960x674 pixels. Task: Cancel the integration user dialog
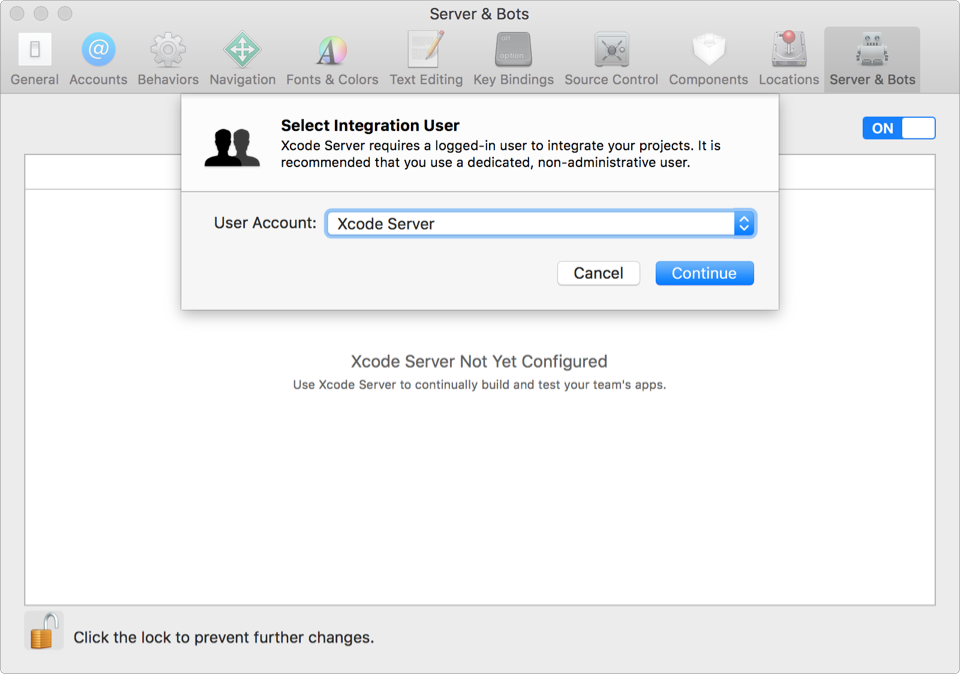point(598,272)
